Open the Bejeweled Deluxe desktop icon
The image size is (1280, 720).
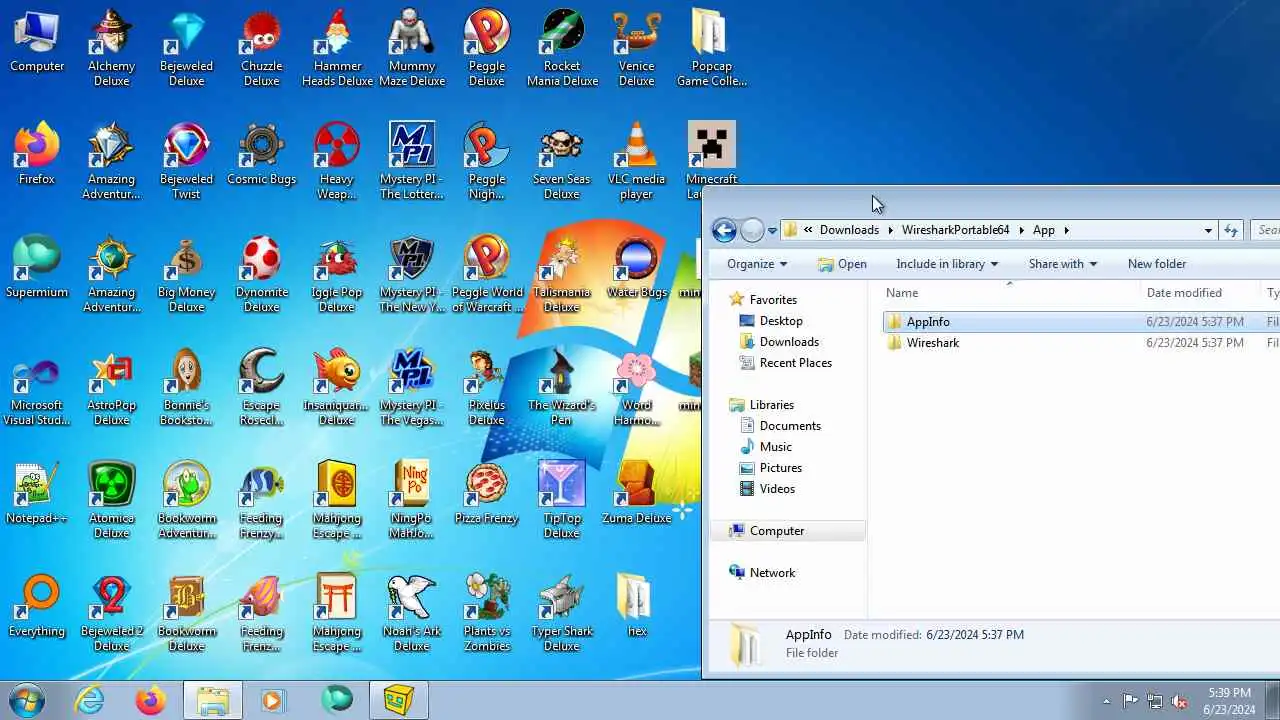(186, 48)
